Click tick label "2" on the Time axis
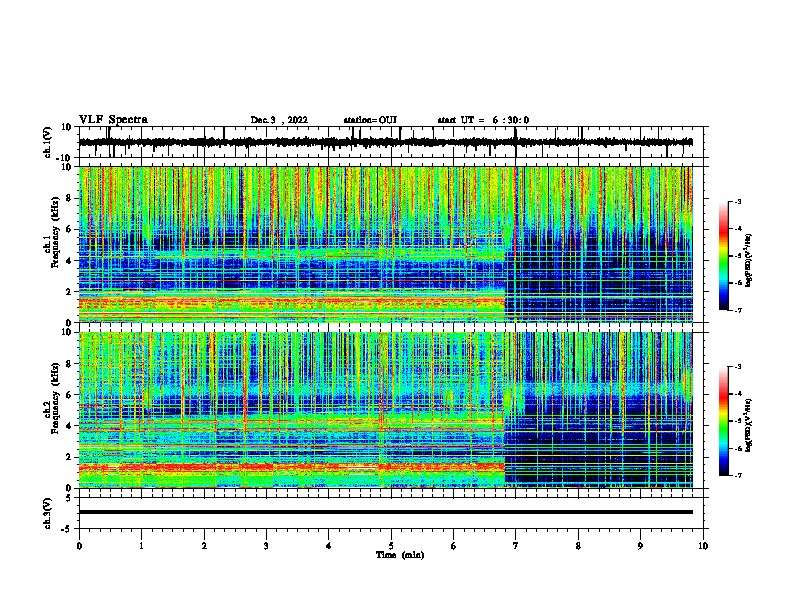 [x=204, y=546]
